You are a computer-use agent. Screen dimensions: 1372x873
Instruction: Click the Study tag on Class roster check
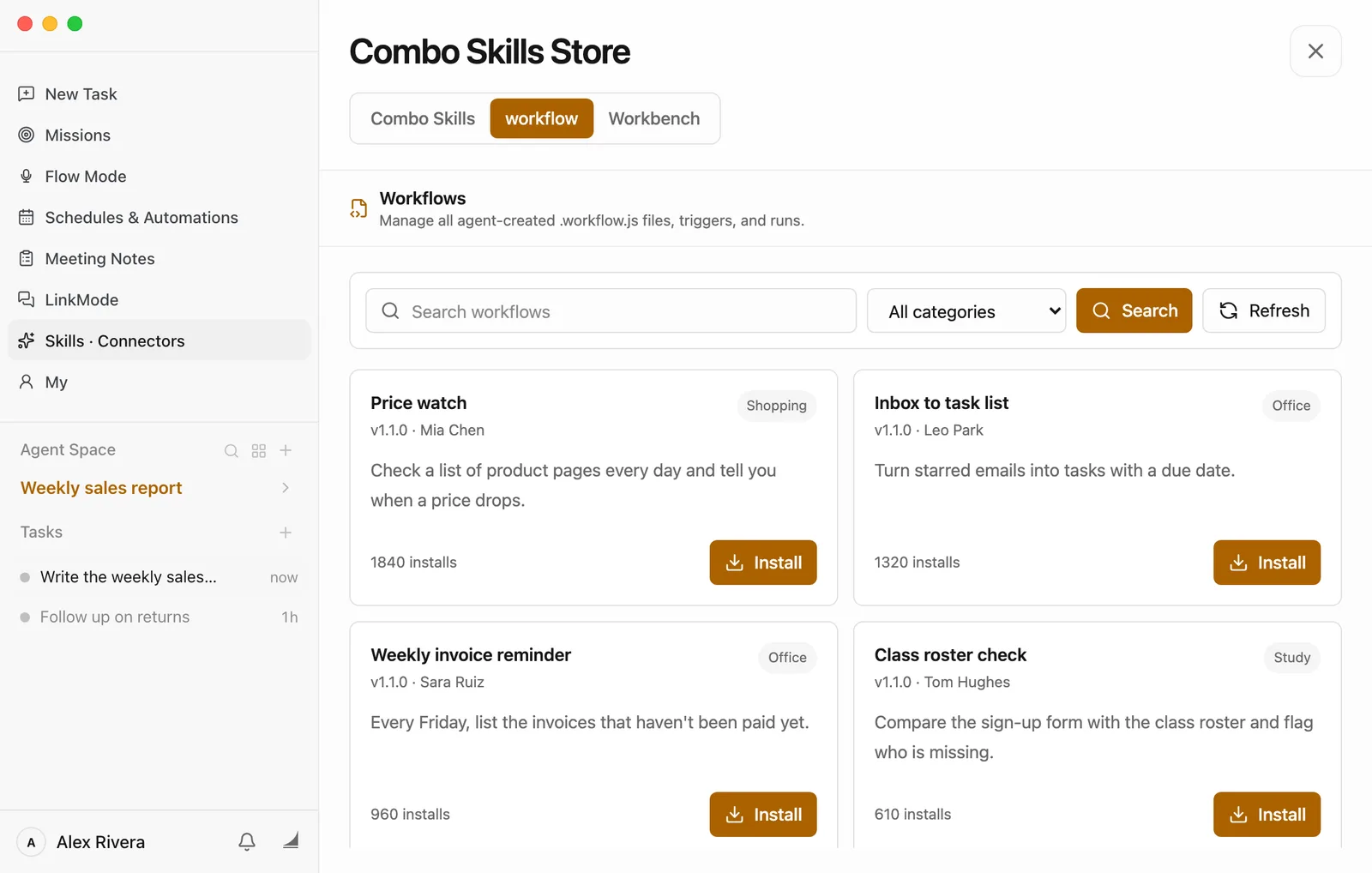[x=1291, y=658]
